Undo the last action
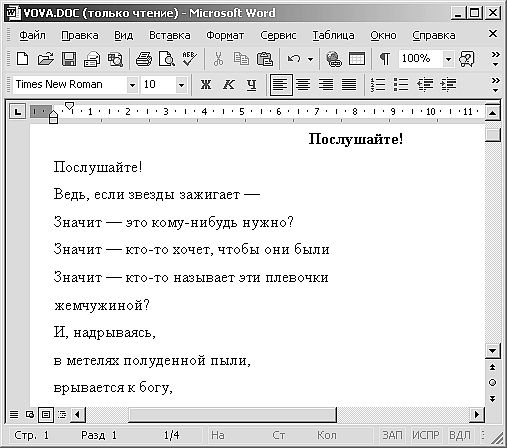Image resolution: width=507 pixels, height=448 pixels. pos(294,59)
